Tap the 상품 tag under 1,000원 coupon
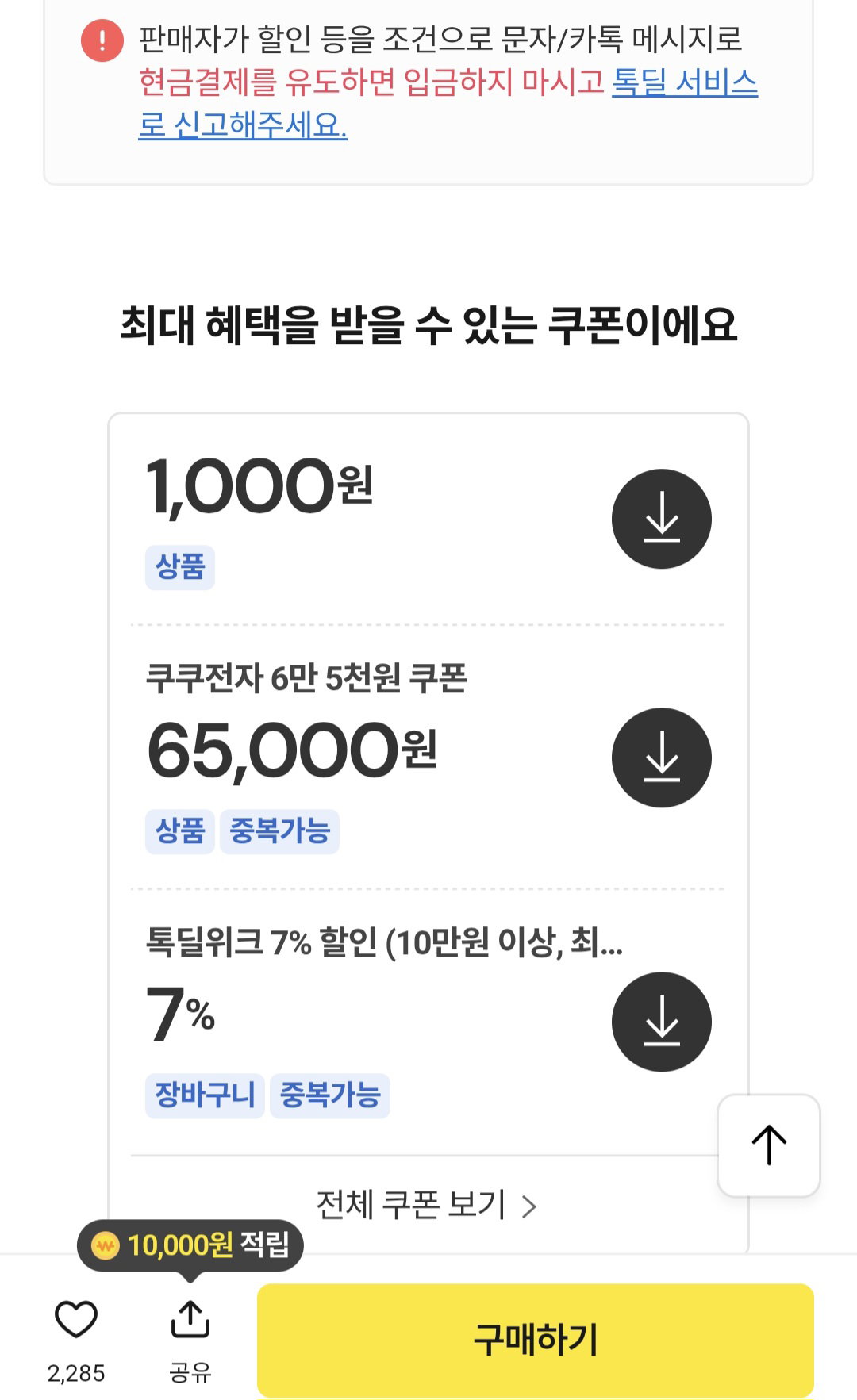 pos(180,567)
